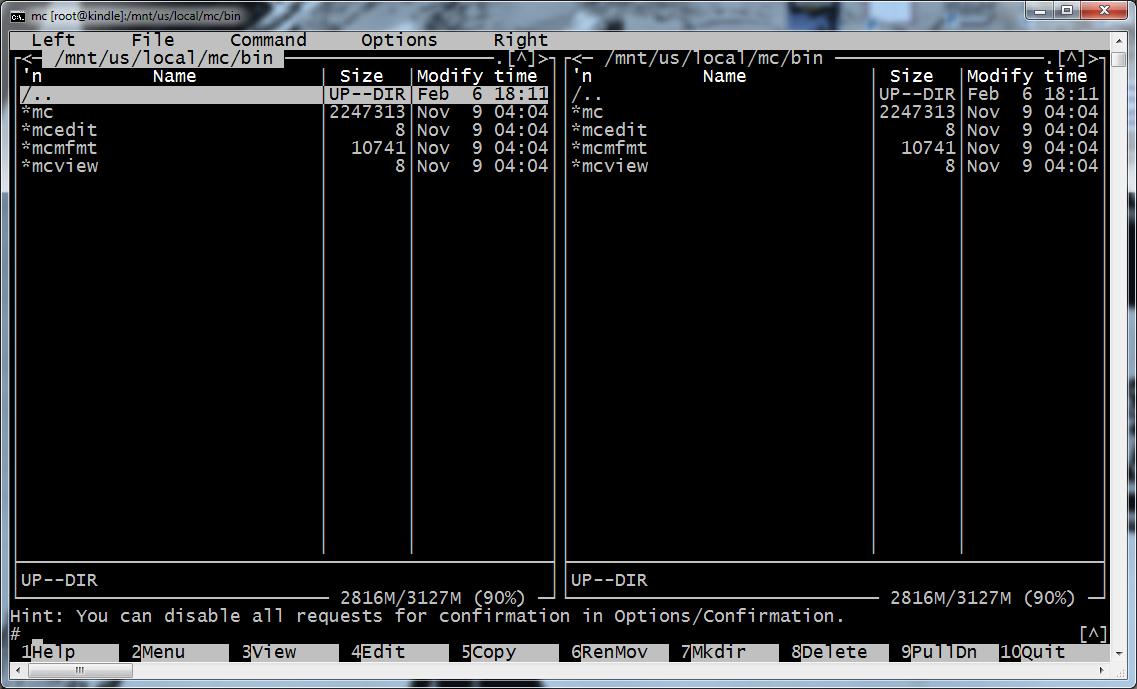Click the 2Menu function key button
Screen dimensions: 1137x689
[180, 652]
